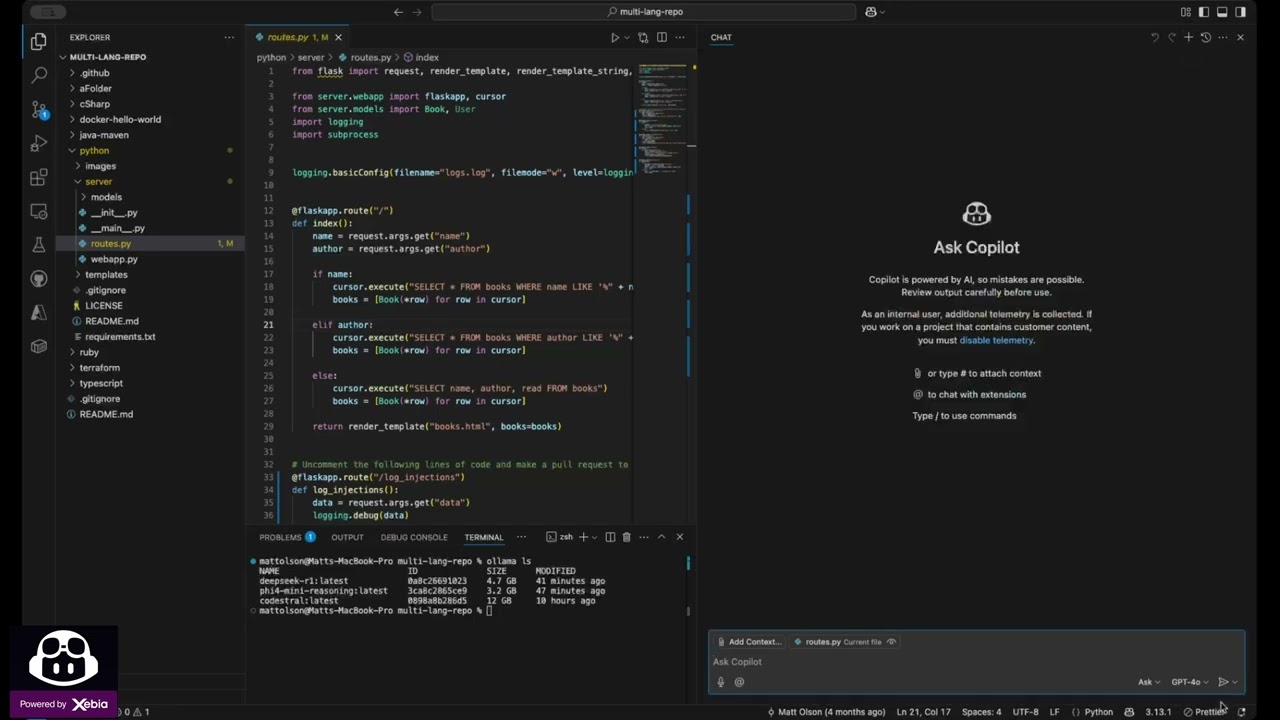This screenshot has width=1280, height=720.
Task: Kill terminal with trash icon
Action: point(627,537)
